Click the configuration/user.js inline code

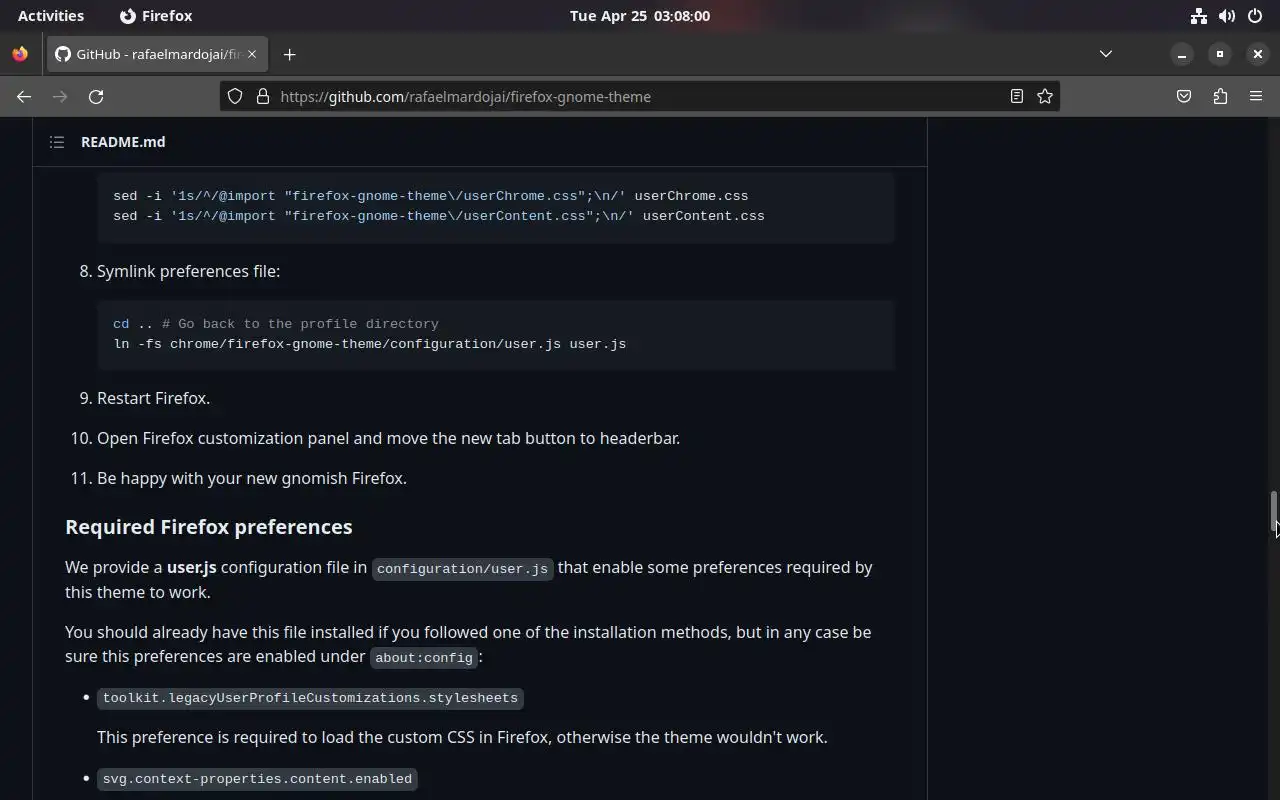pyautogui.click(x=462, y=569)
